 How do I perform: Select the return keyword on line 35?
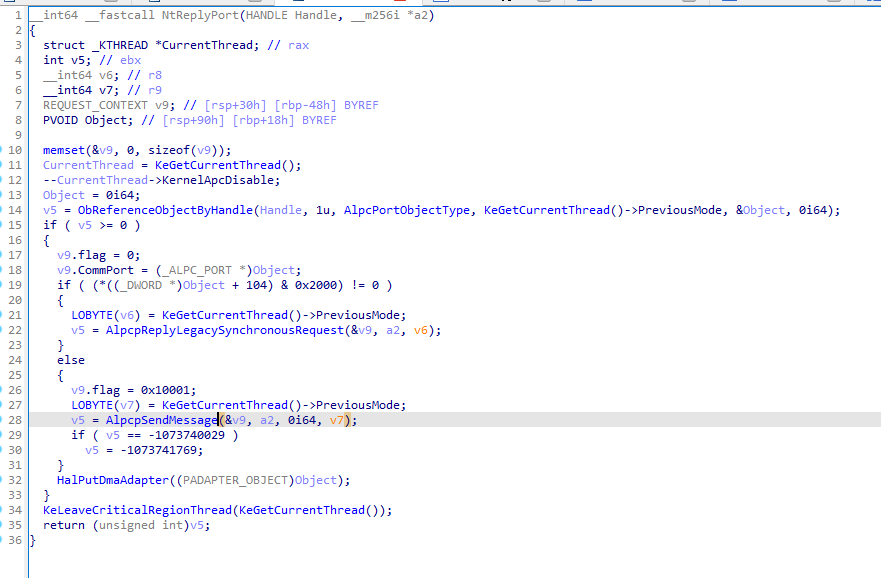click(63, 525)
